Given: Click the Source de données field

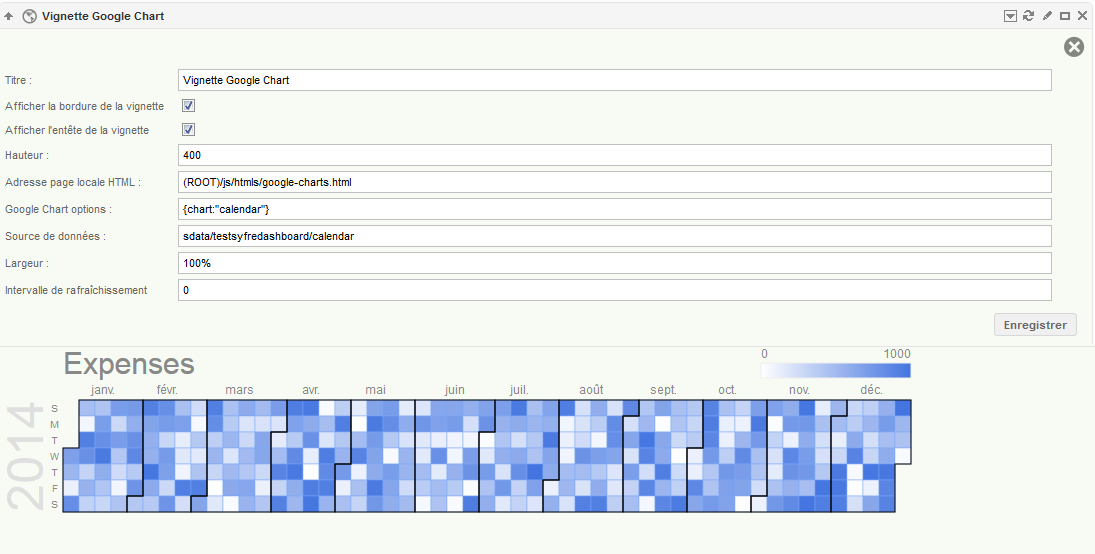Looking at the screenshot, I should point(615,236).
